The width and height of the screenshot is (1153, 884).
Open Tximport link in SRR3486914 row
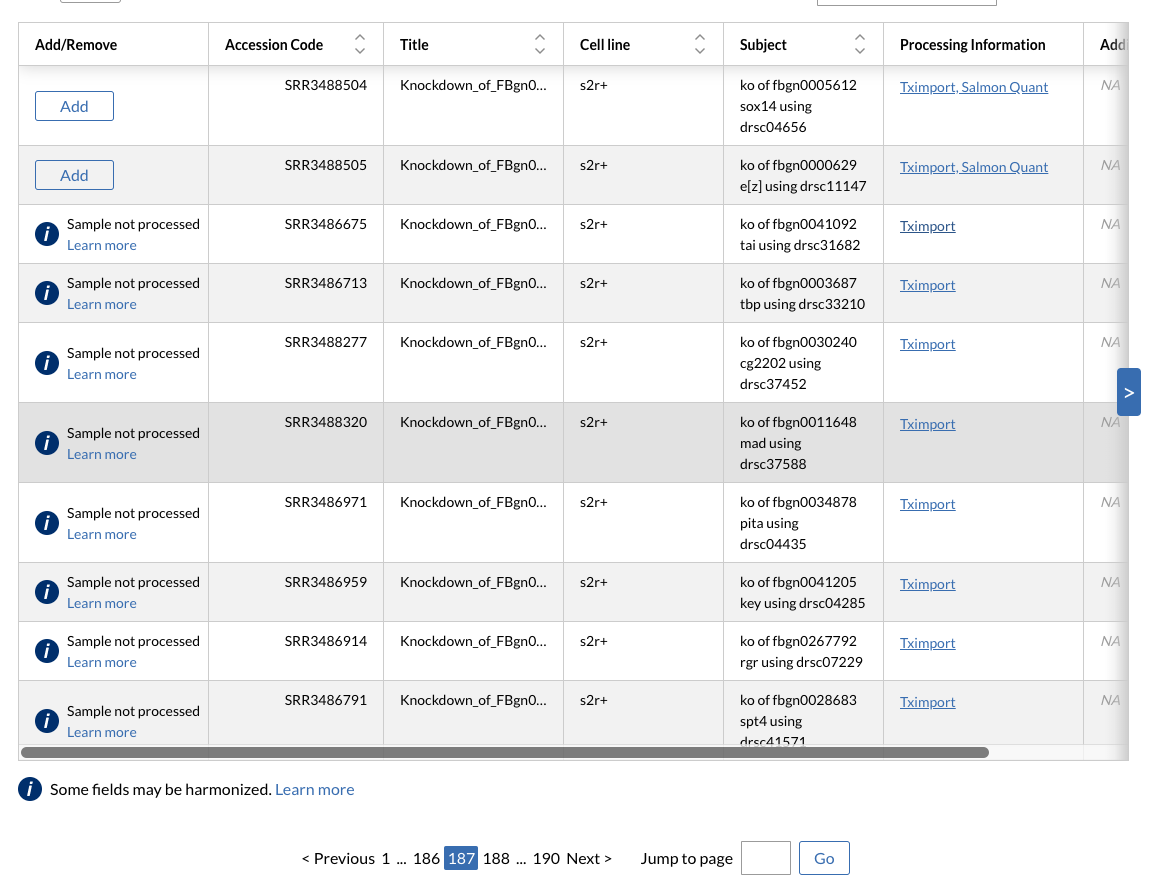tap(927, 643)
